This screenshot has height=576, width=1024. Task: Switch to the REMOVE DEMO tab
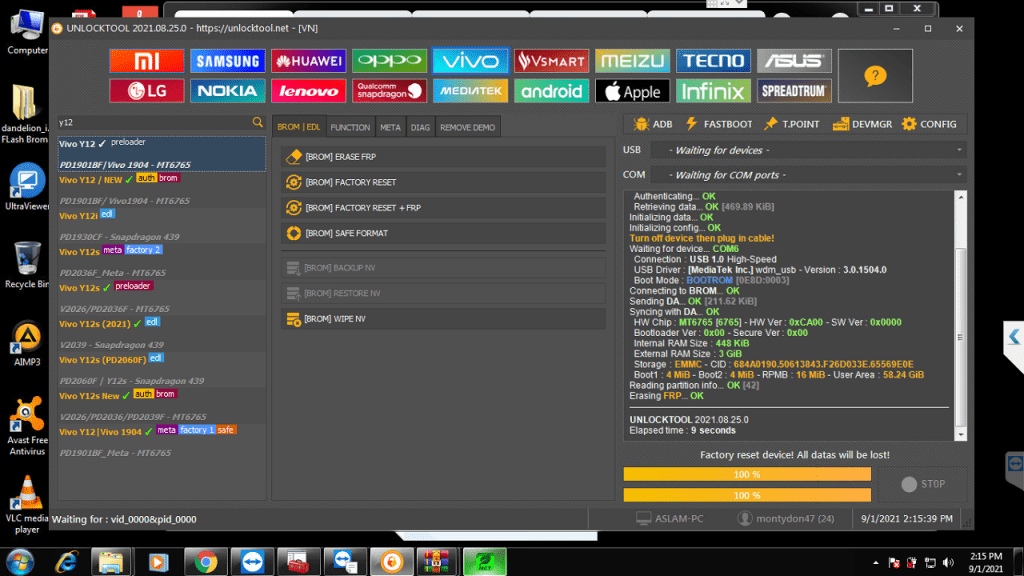tap(468, 127)
